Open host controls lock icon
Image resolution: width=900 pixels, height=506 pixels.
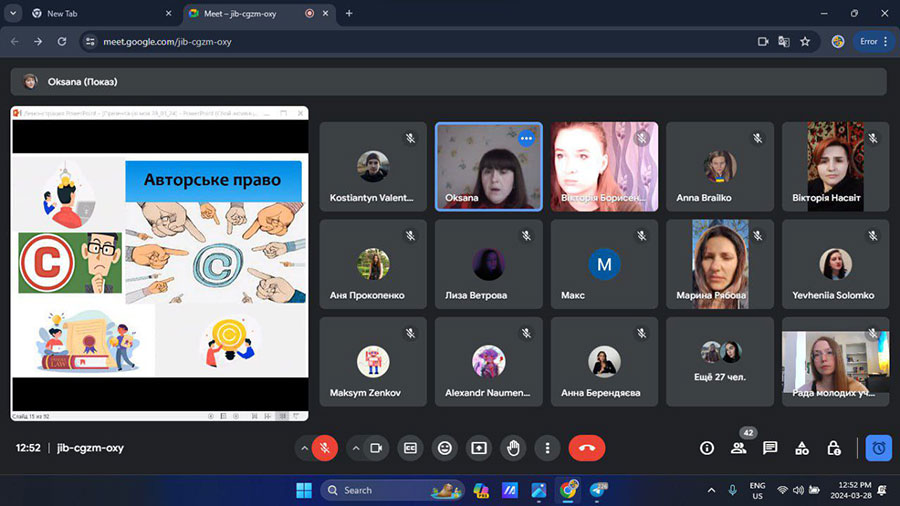[x=833, y=448]
